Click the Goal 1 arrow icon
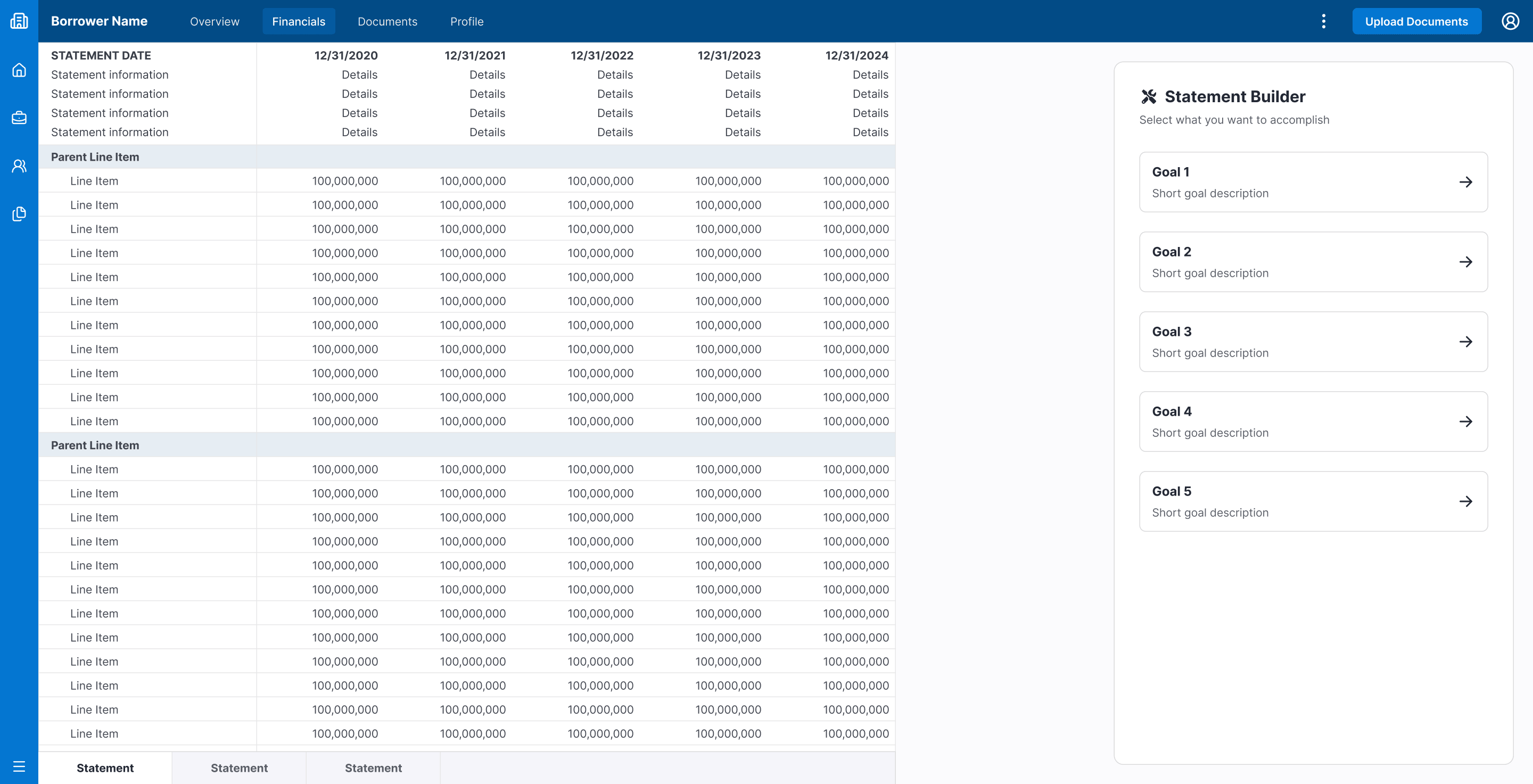This screenshot has width=1533, height=784. pyautogui.click(x=1466, y=182)
